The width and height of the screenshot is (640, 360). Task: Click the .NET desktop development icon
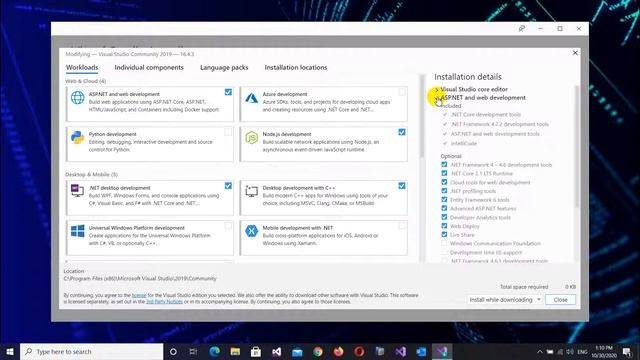pos(78,190)
